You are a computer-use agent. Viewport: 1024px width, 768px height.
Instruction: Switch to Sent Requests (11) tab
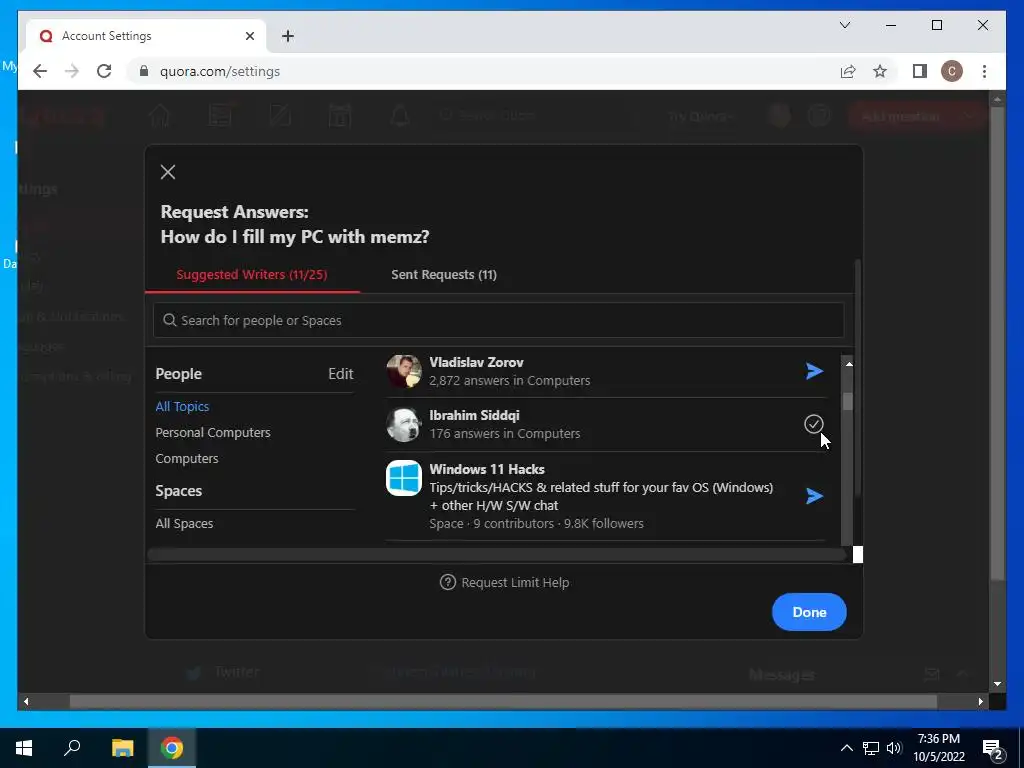[443, 274]
